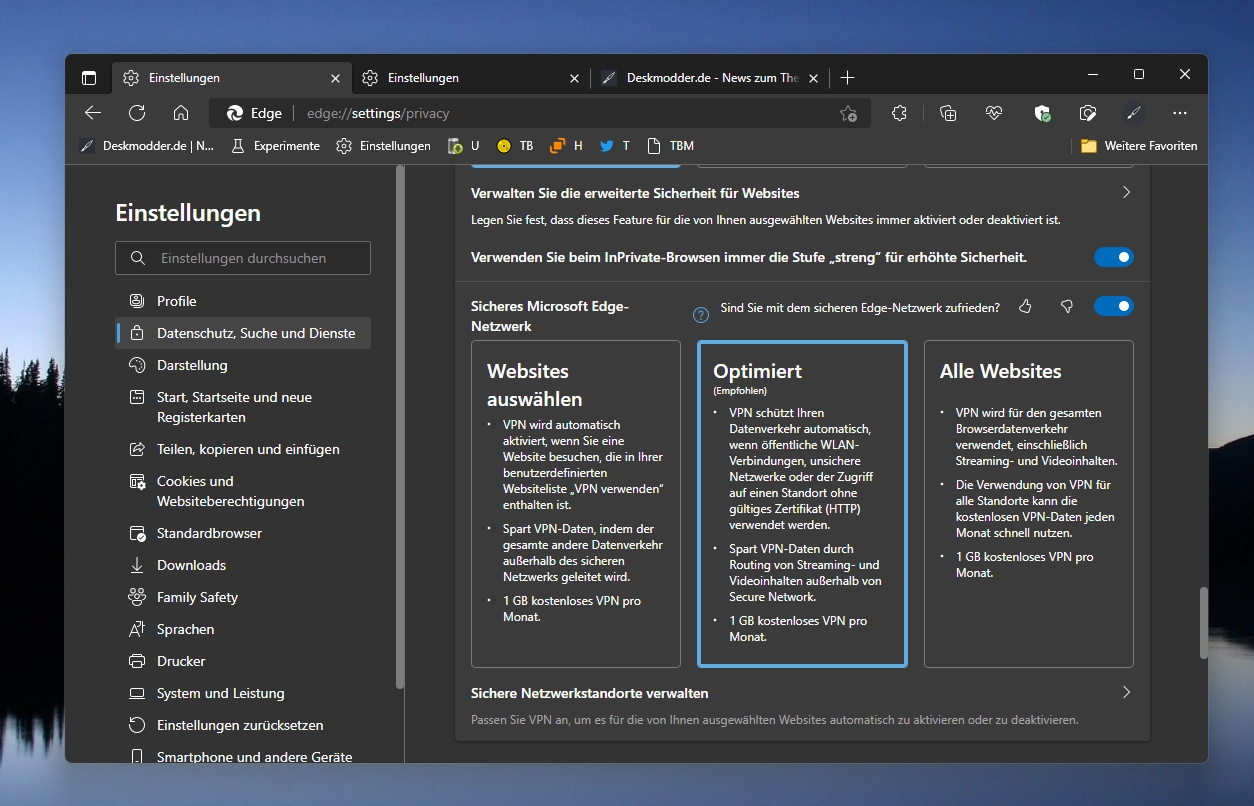
Task: Reload the page with the refresh icon
Action: click(x=137, y=113)
